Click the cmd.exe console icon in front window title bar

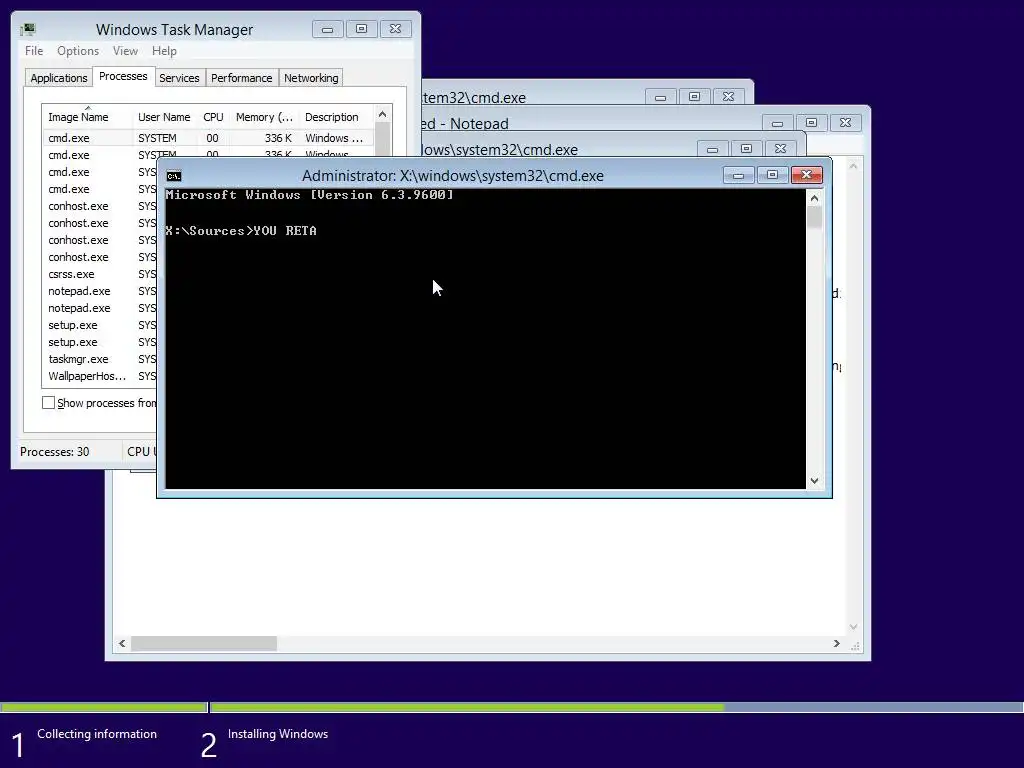pyautogui.click(x=174, y=176)
